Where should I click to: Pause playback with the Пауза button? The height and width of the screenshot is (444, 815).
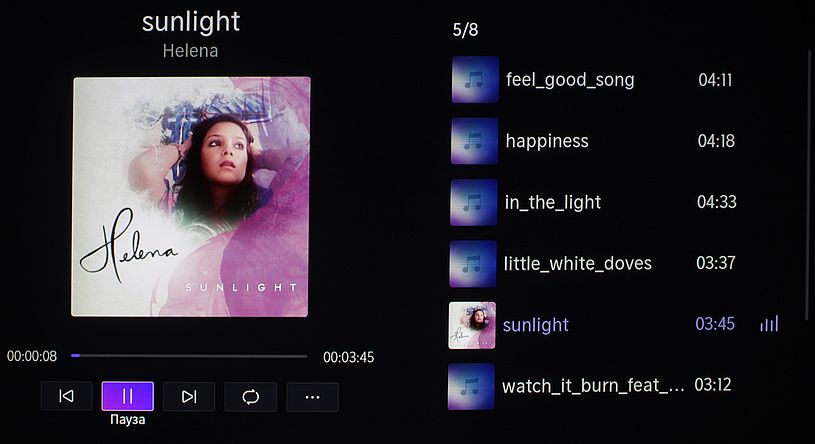[x=127, y=396]
